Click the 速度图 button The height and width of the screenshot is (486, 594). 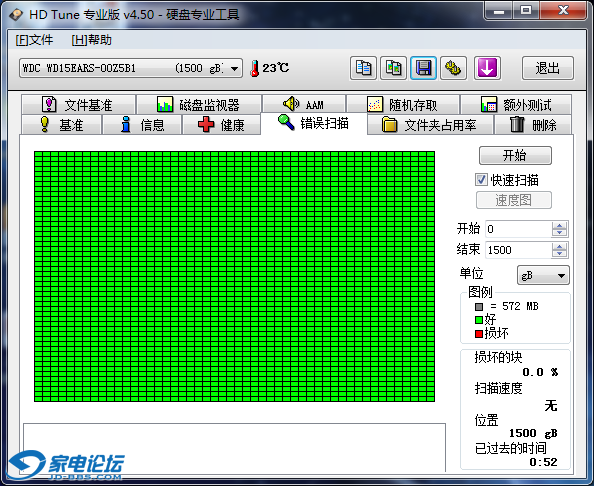coord(514,200)
